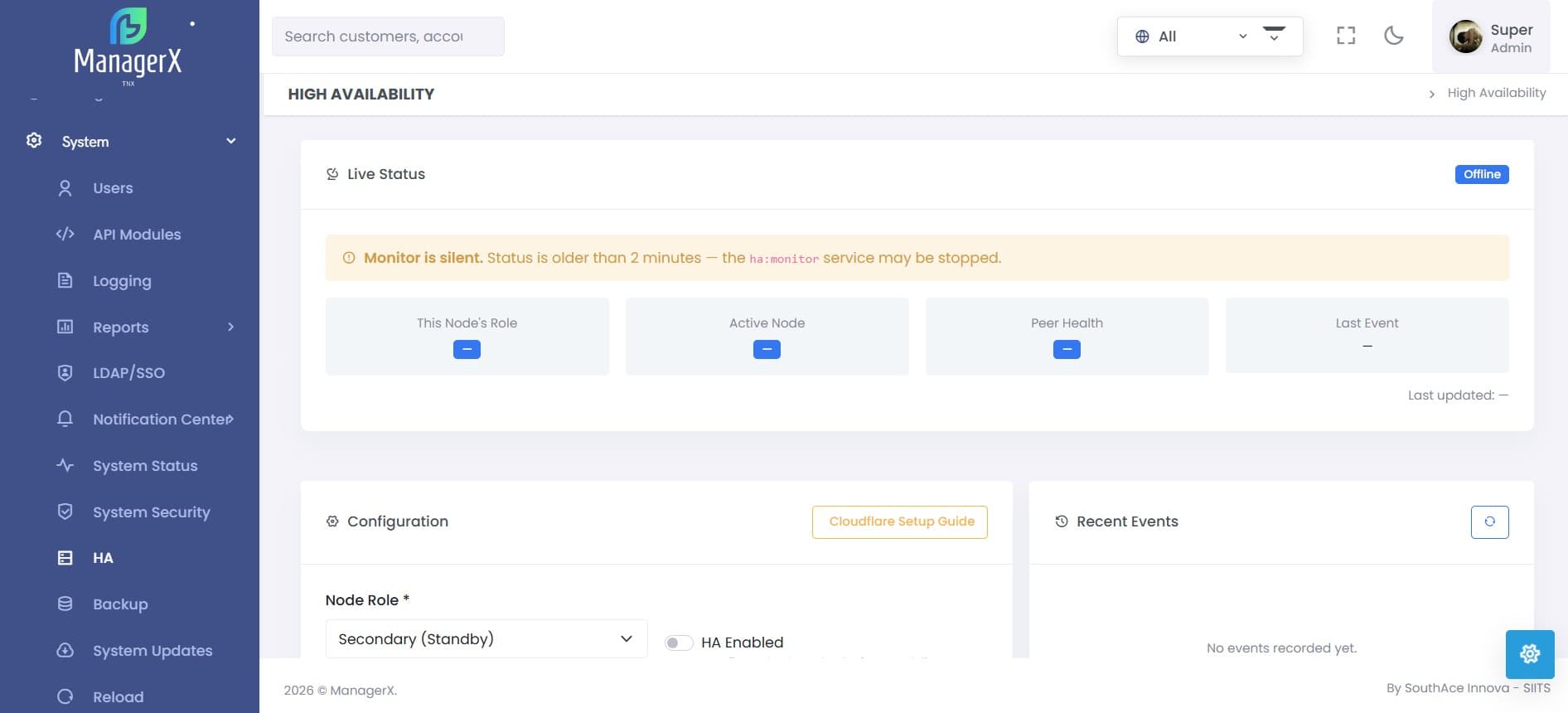Image resolution: width=1568 pixels, height=713 pixels.
Task: Refresh the Recent Events list
Action: click(1489, 521)
